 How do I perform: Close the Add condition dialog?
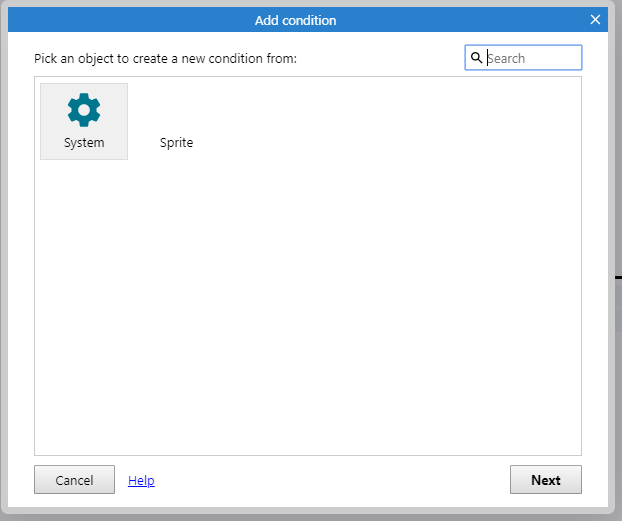coord(595,19)
